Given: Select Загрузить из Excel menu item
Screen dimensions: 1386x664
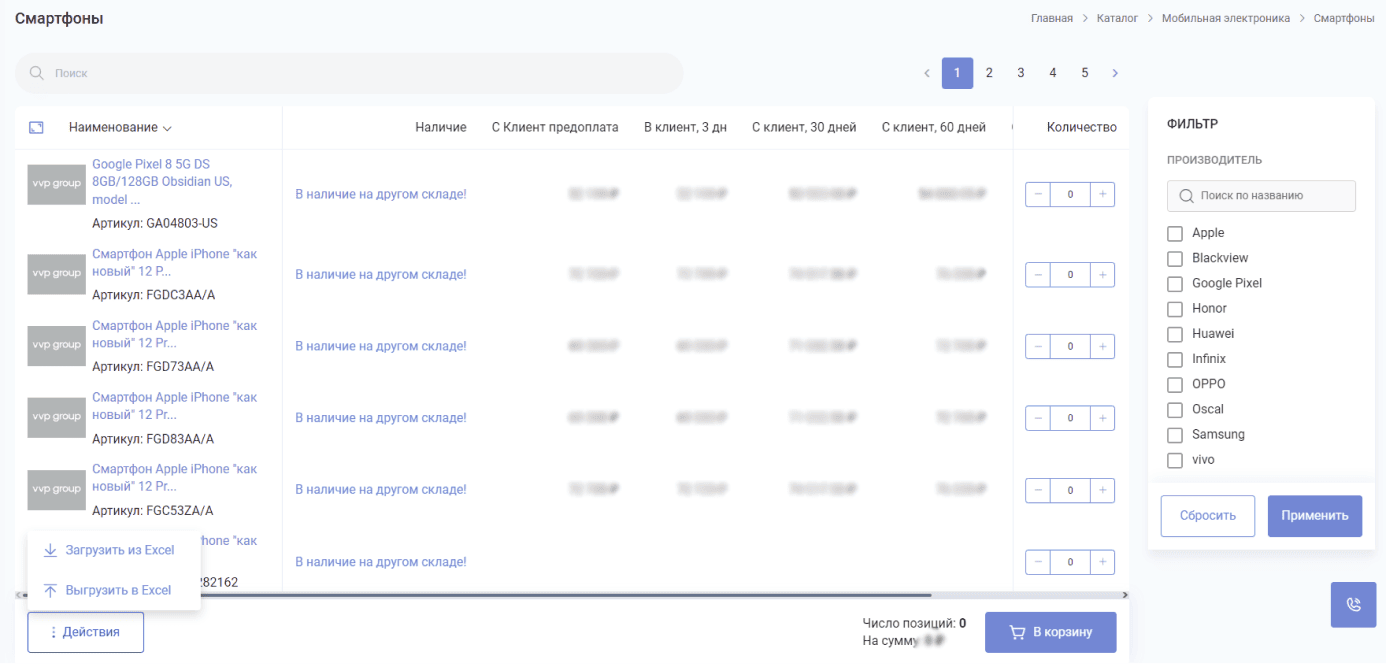Looking at the screenshot, I should (109, 550).
